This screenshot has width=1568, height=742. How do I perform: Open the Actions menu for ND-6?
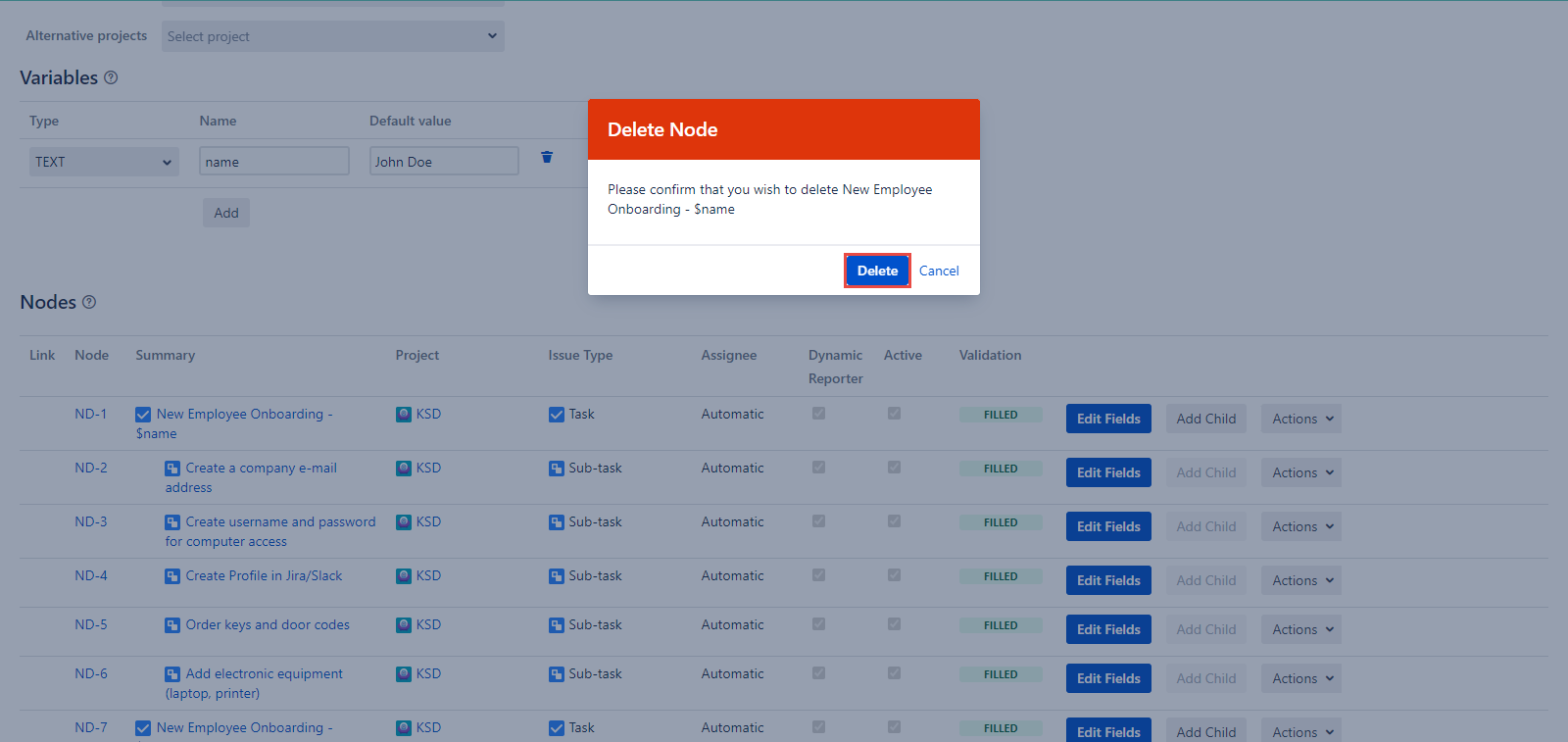1300,678
